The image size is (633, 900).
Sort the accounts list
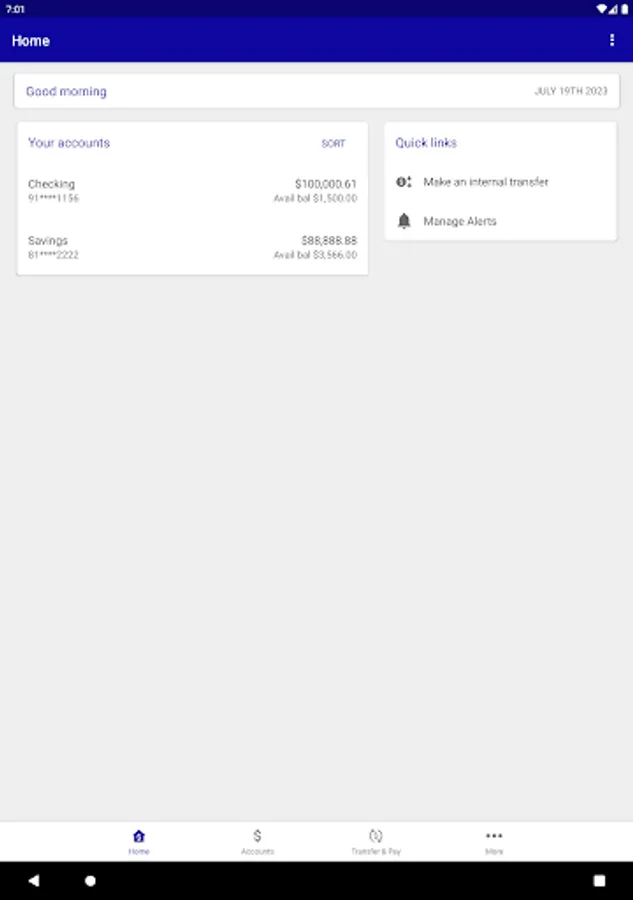pos(333,143)
